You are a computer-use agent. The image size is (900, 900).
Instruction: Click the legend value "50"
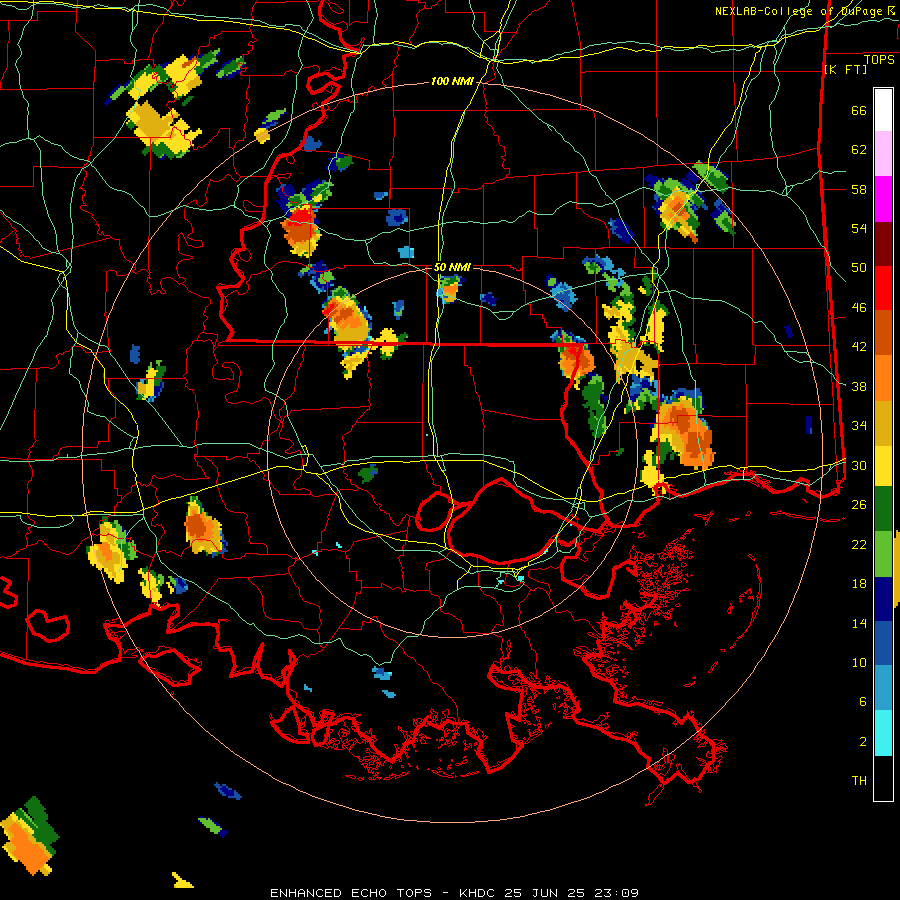pyautogui.click(x=859, y=268)
